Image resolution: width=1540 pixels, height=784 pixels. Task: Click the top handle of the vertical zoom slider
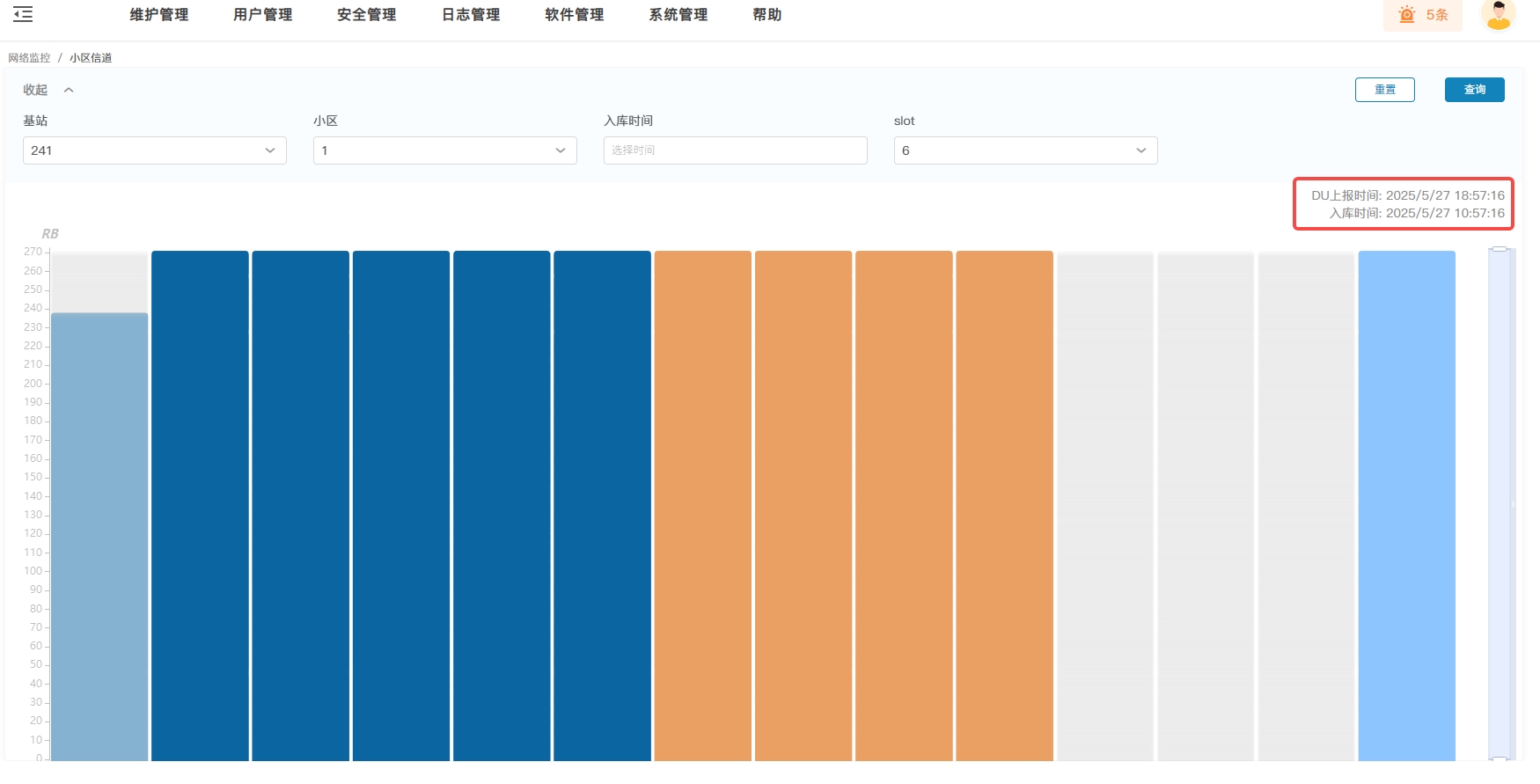1500,250
